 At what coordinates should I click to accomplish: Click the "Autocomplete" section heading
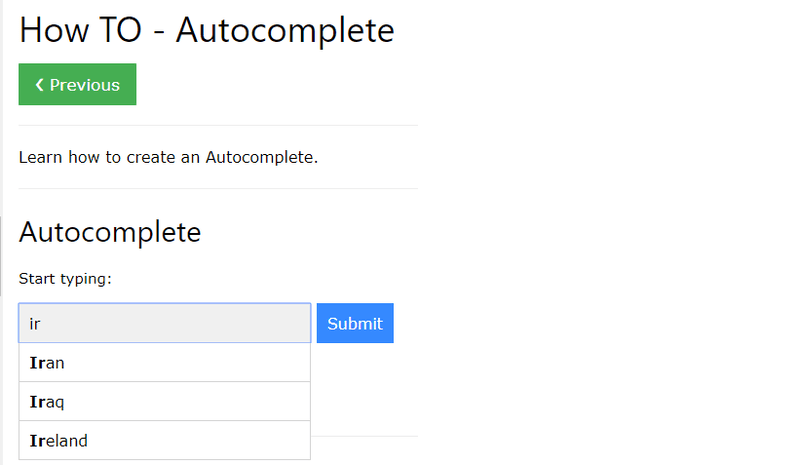110,232
